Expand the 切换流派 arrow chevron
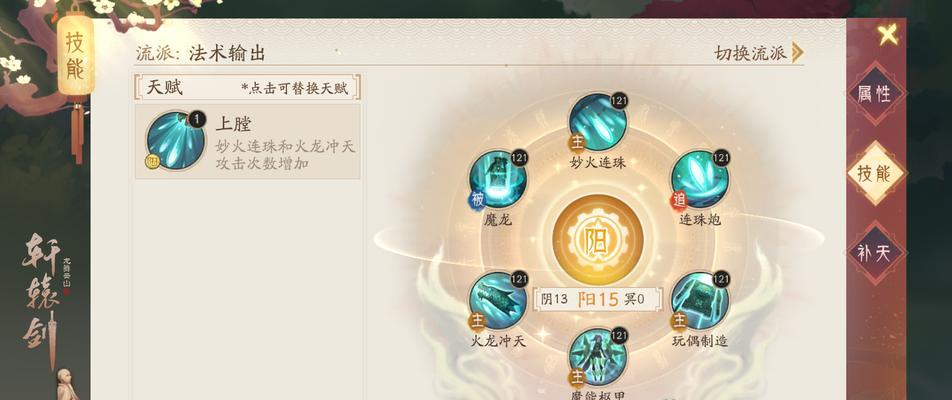Viewport: 952px width, 400px height. click(798, 53)
